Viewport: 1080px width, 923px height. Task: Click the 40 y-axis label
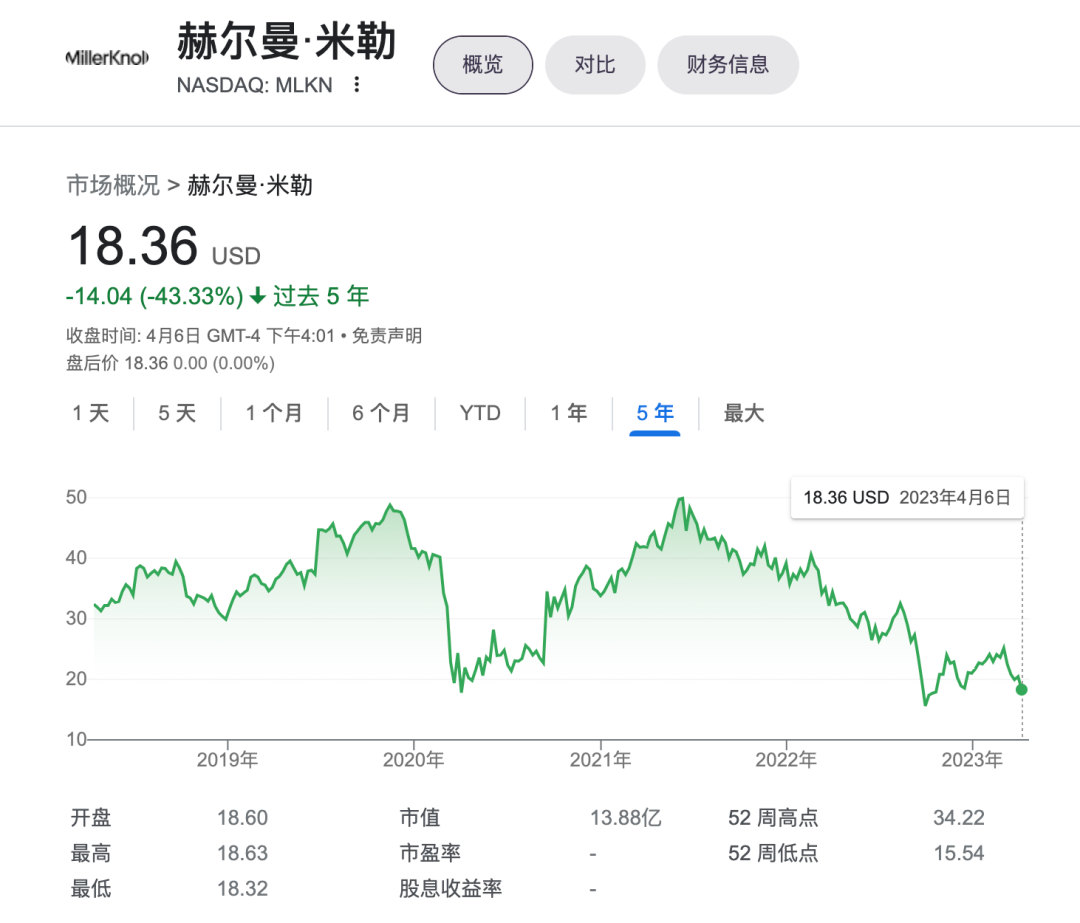point(76,558)
